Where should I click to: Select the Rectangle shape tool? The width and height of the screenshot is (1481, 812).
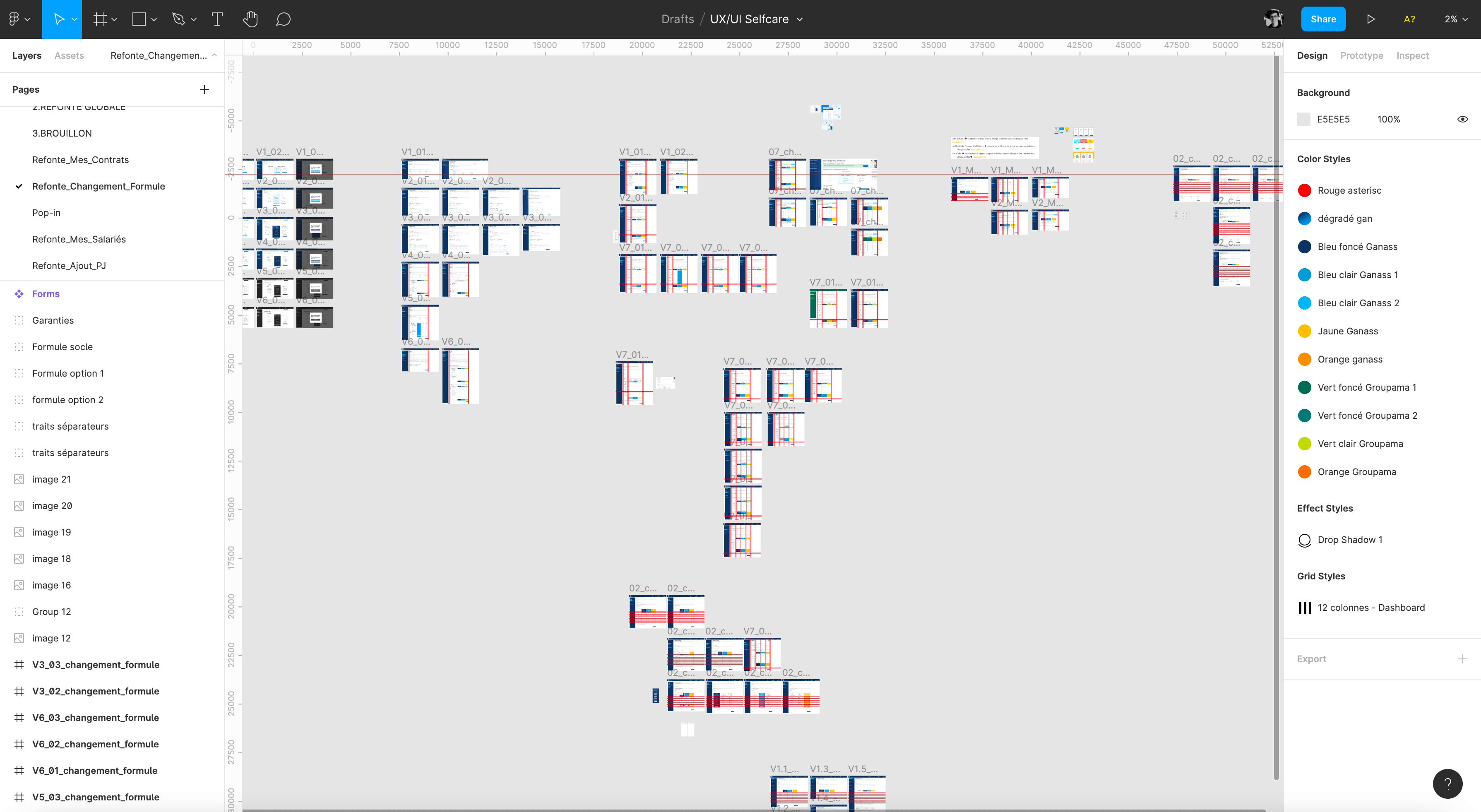click(139, 19)
